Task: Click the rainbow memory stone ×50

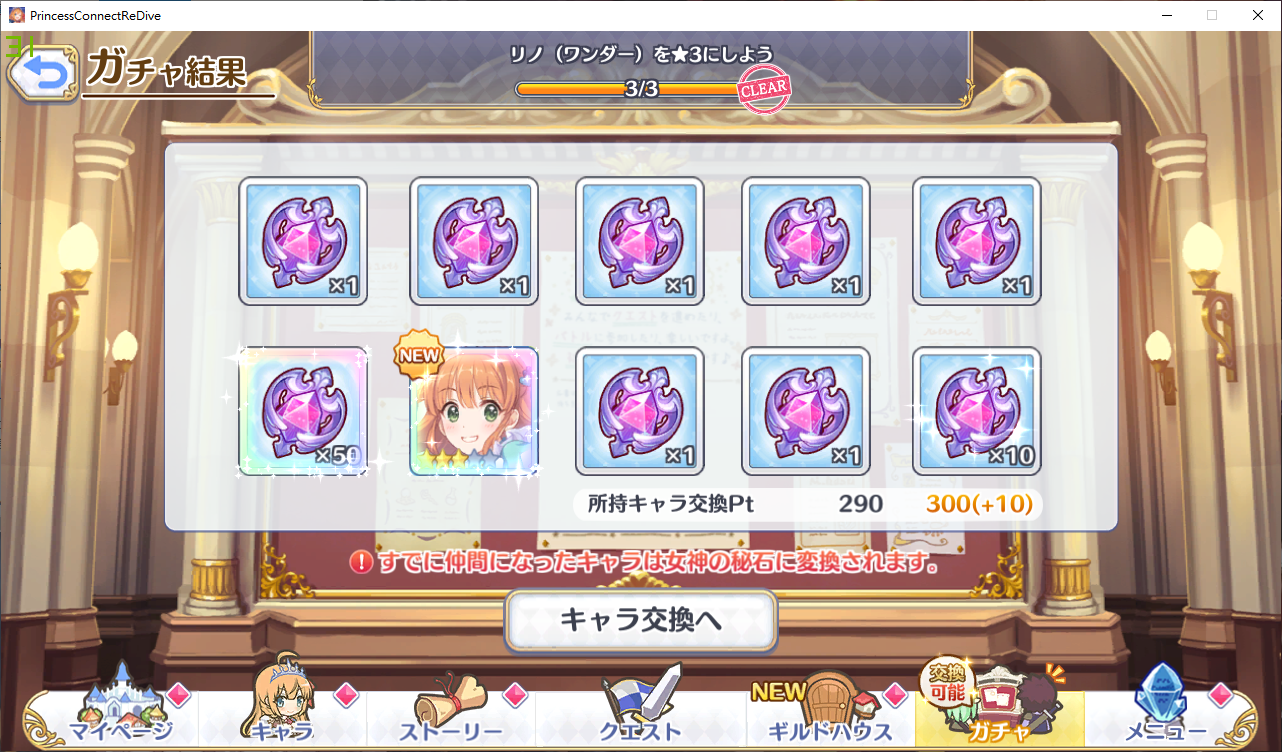Action: click(x=303, y=411)
